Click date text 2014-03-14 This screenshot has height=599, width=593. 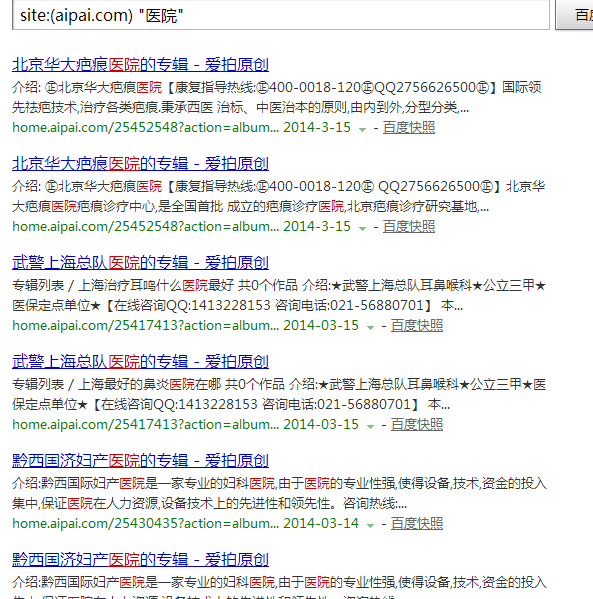(321, 523)
